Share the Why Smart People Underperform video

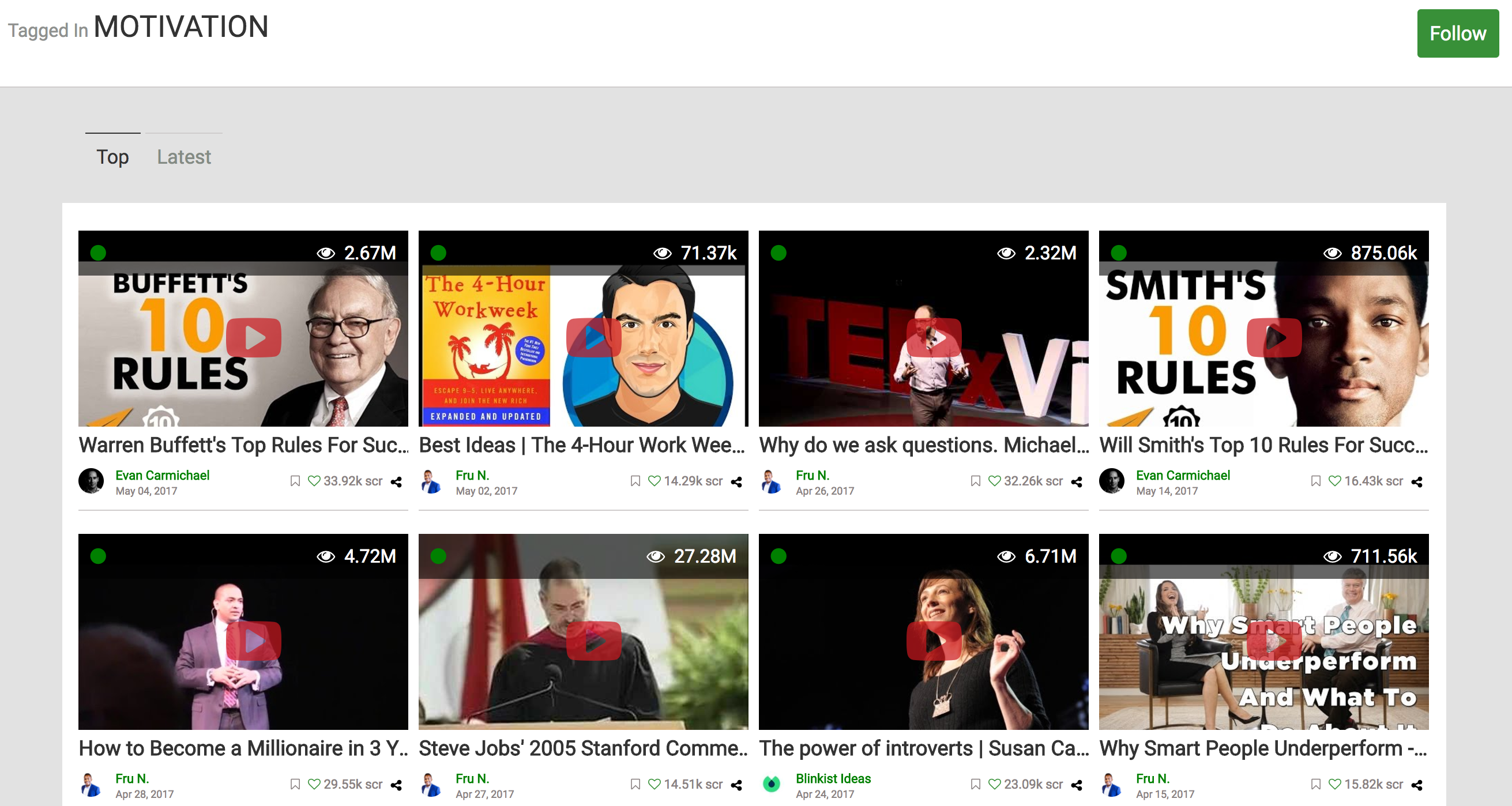pos(1417,785)
